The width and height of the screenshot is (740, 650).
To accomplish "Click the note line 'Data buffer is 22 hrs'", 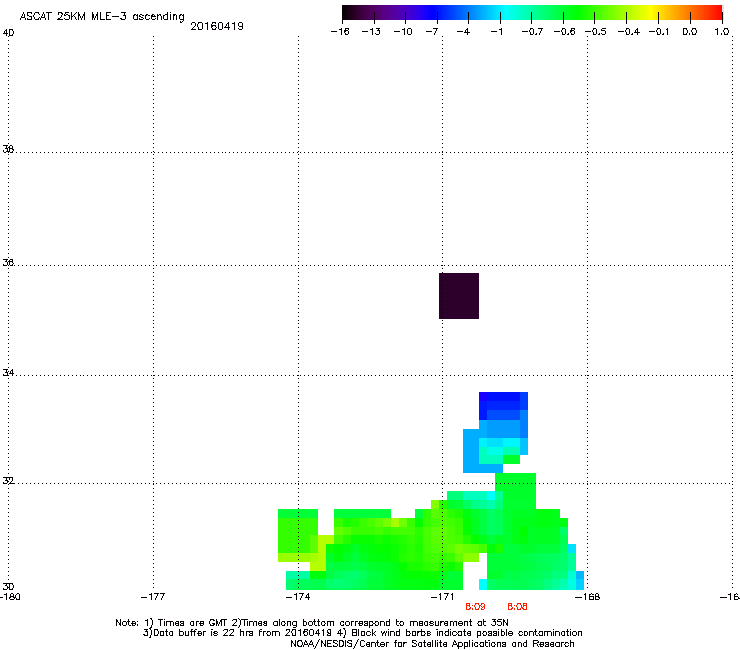I will click(362, 633).
